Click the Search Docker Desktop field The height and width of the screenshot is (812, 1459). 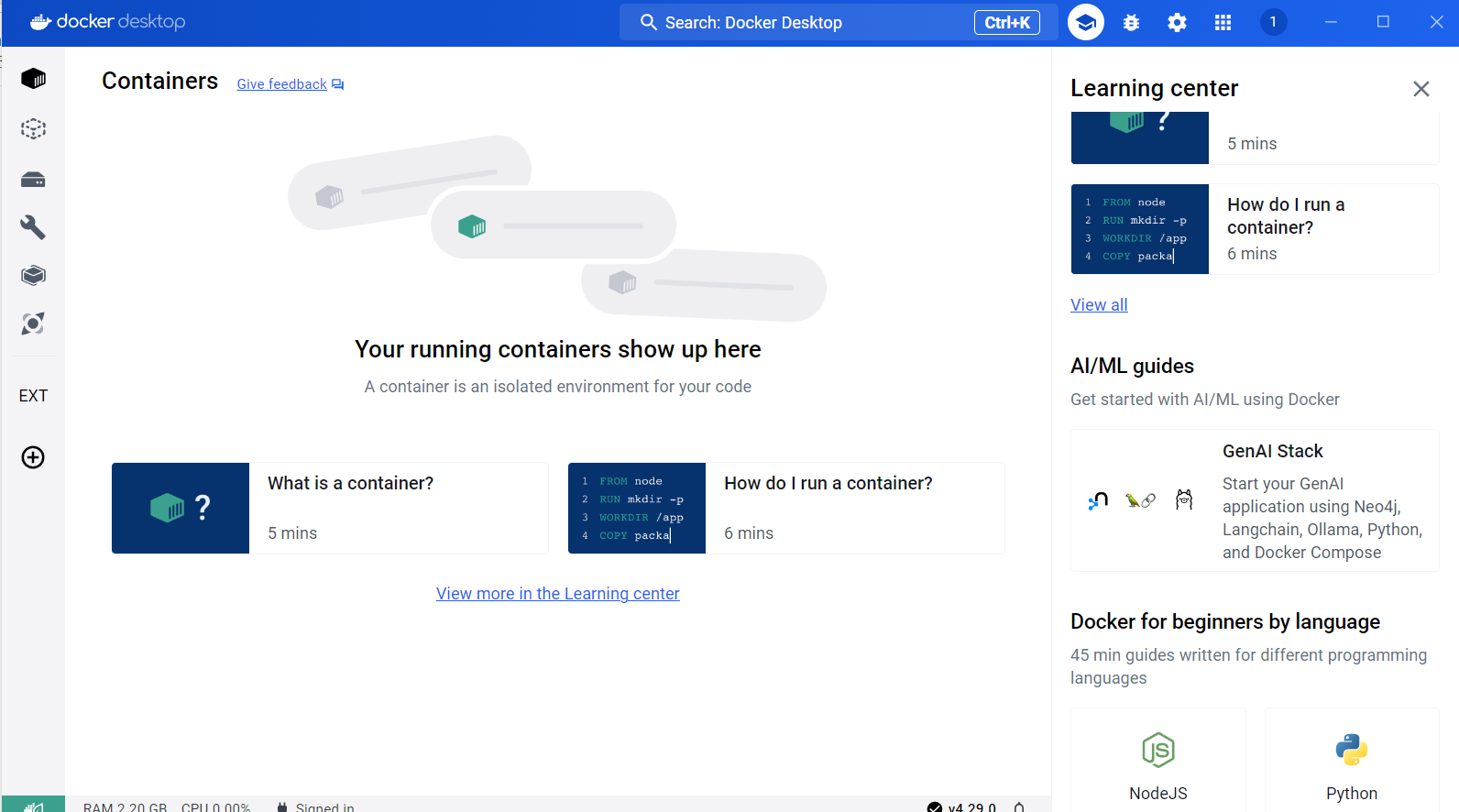pos(839,22)
